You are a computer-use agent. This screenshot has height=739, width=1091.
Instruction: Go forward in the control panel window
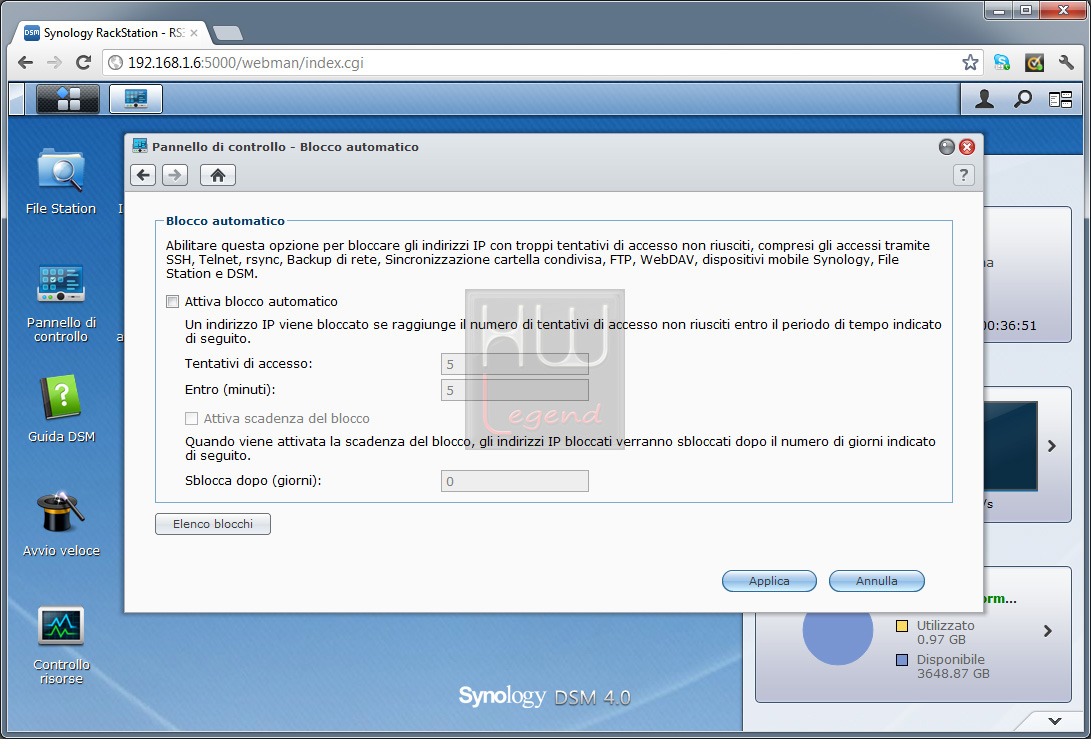click(175, 175)
